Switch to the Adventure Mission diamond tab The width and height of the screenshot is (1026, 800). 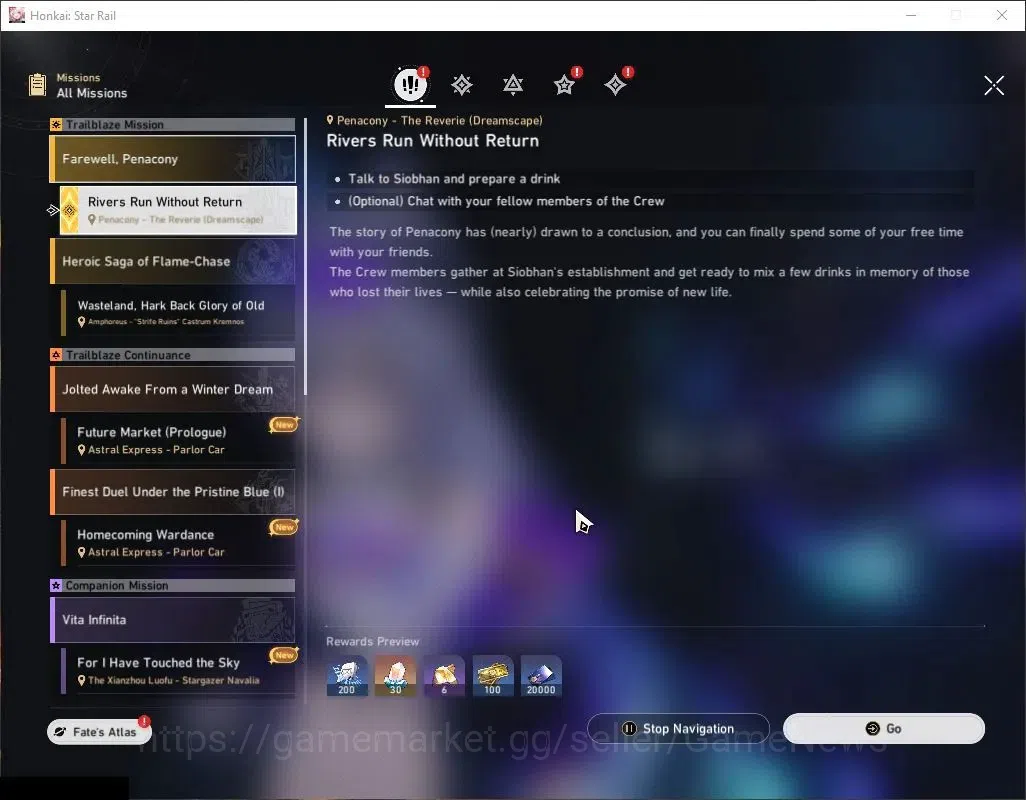(x=615, y=84)
